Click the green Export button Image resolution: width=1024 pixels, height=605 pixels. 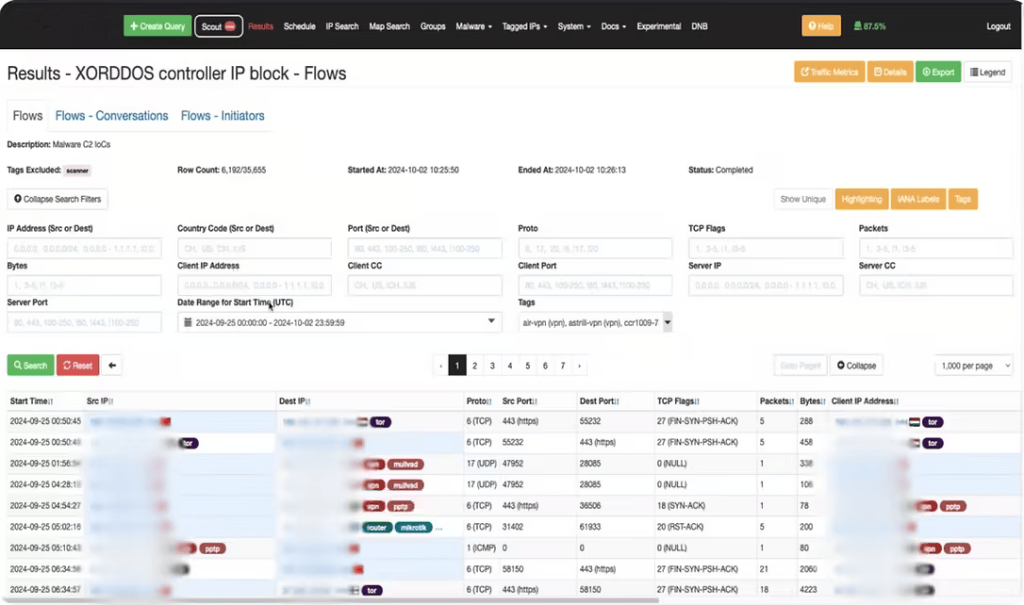(x=937, y=72)
